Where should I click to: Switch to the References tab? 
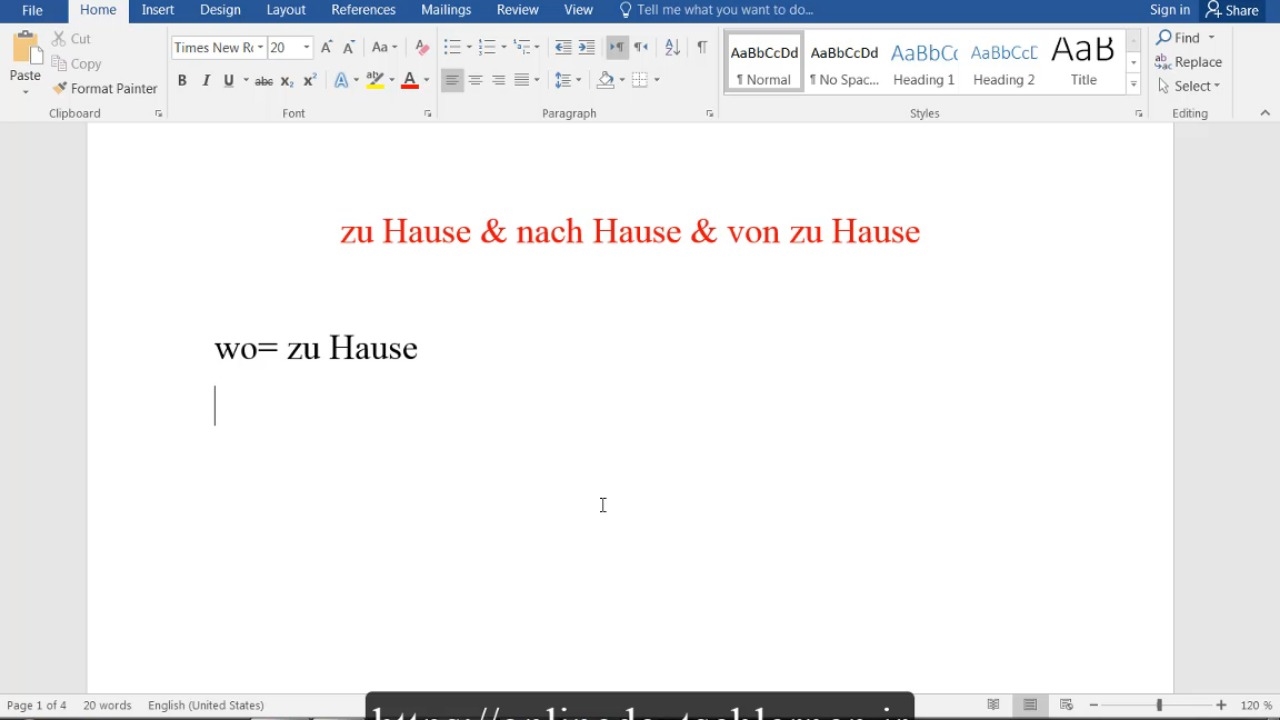[x=363, y=10]
